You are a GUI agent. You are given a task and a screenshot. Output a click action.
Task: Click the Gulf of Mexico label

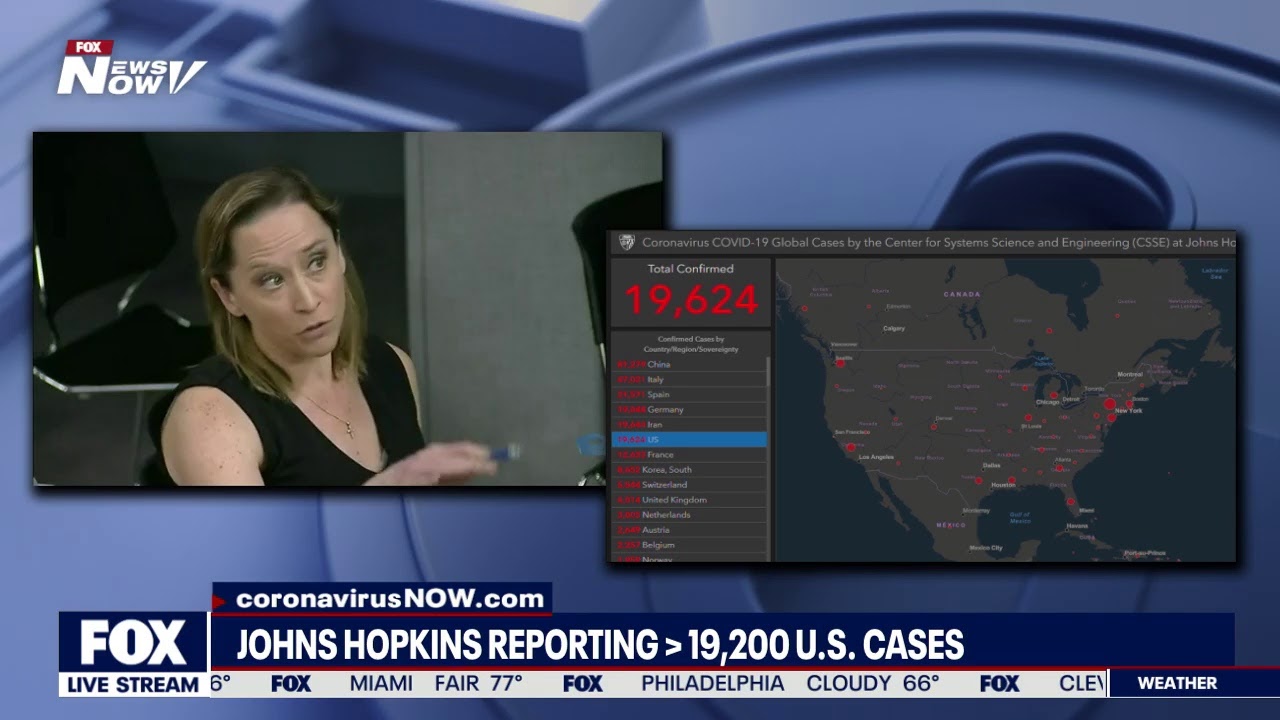[1020, 517]
